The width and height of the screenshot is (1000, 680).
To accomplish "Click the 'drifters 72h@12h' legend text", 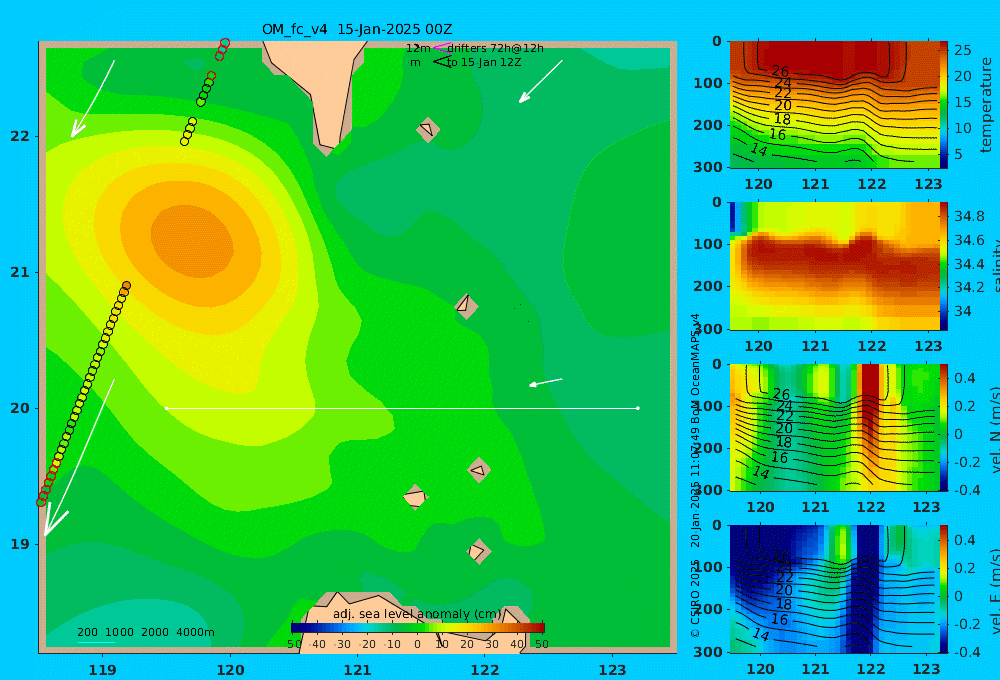I will [x=495, y=48].
